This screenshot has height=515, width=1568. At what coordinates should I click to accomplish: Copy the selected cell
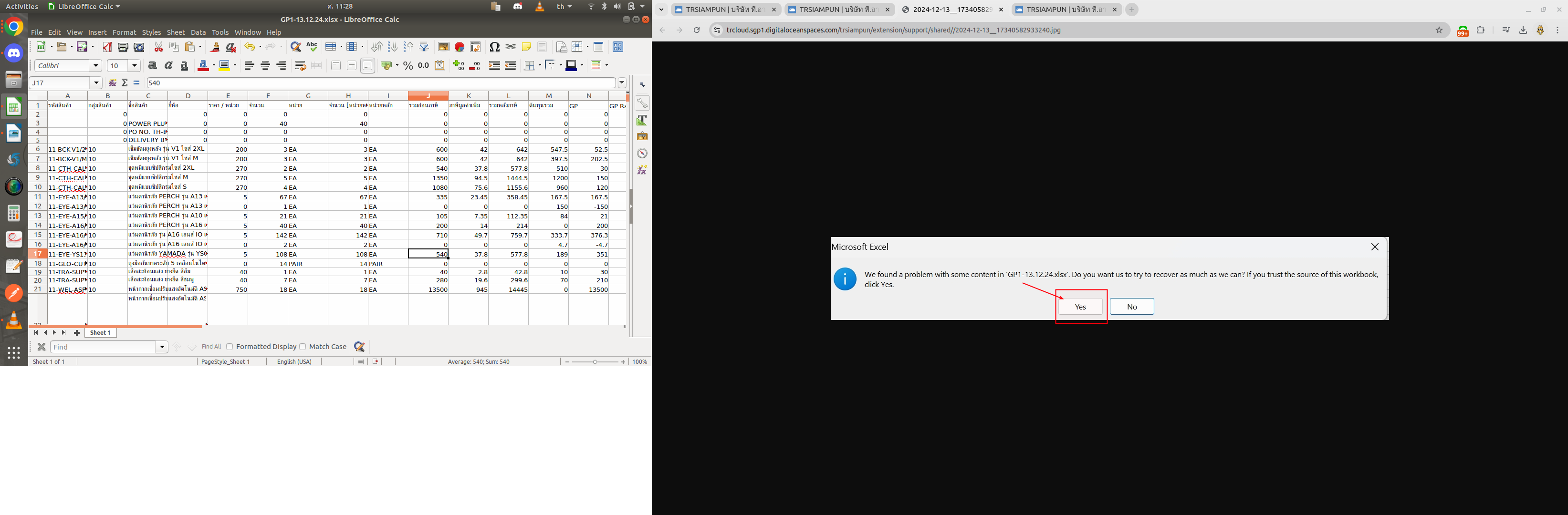pos(174,47)
